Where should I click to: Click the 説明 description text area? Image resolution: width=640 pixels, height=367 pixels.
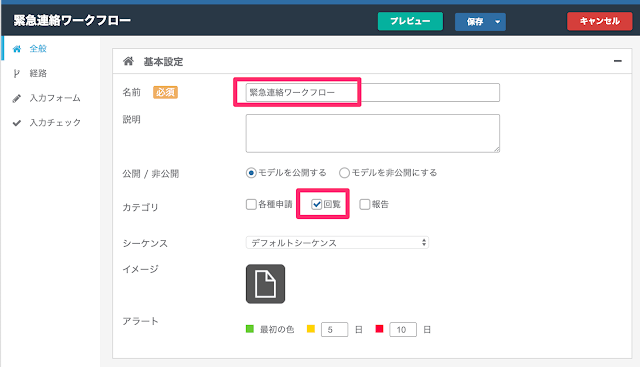pyautogui.click(x=373, y=133)
